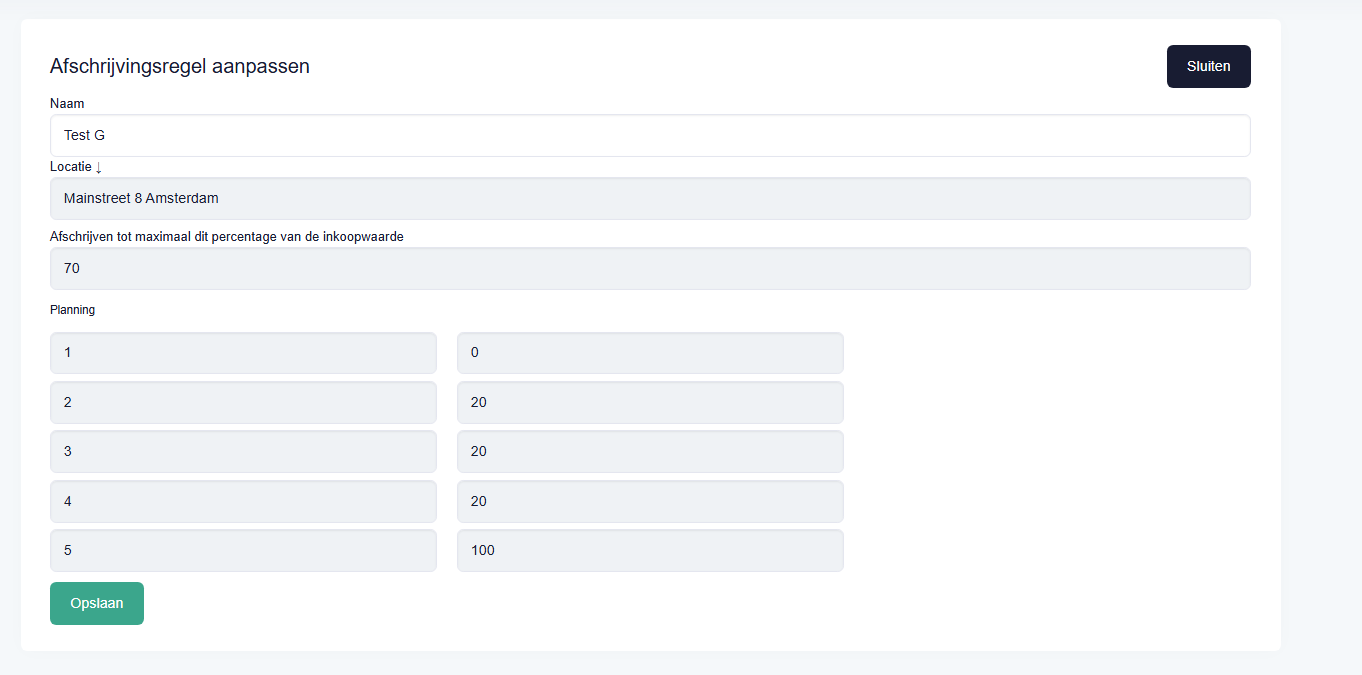Click the Planning period field showing 2
The image size is (1362, 675).
pos(243,402)
